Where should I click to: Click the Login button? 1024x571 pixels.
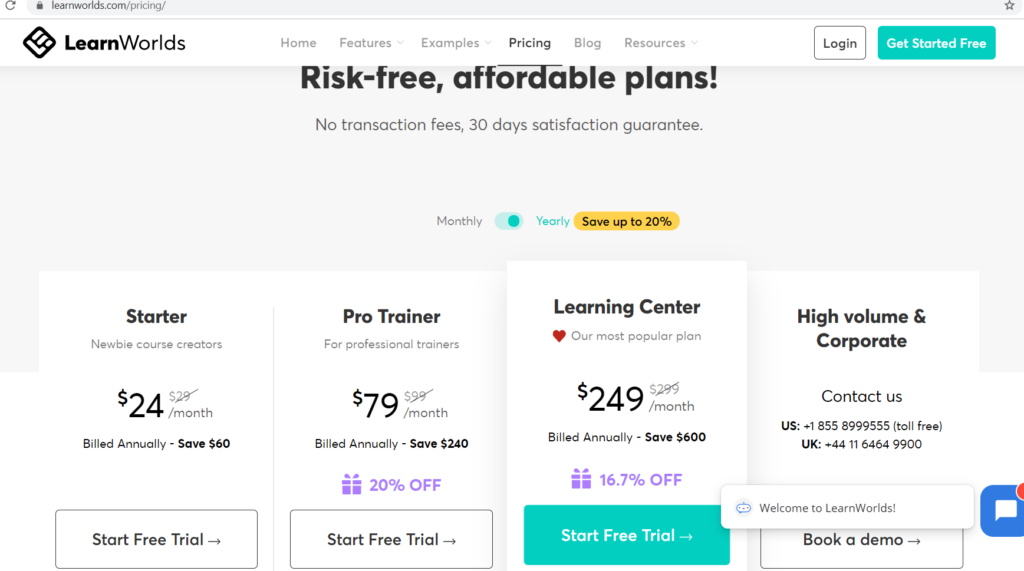pos(839,43)
